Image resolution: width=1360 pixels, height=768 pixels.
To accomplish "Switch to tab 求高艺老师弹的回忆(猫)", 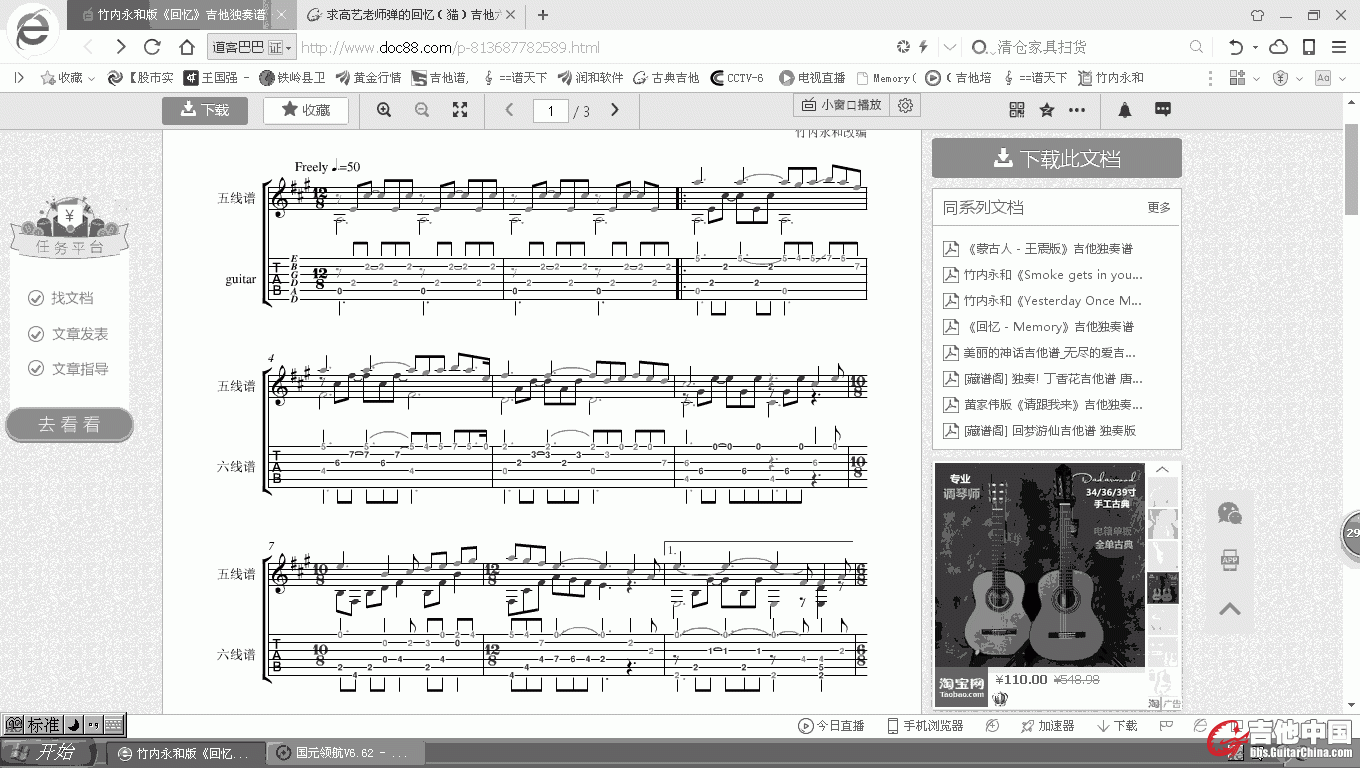I will coord(413,15).
